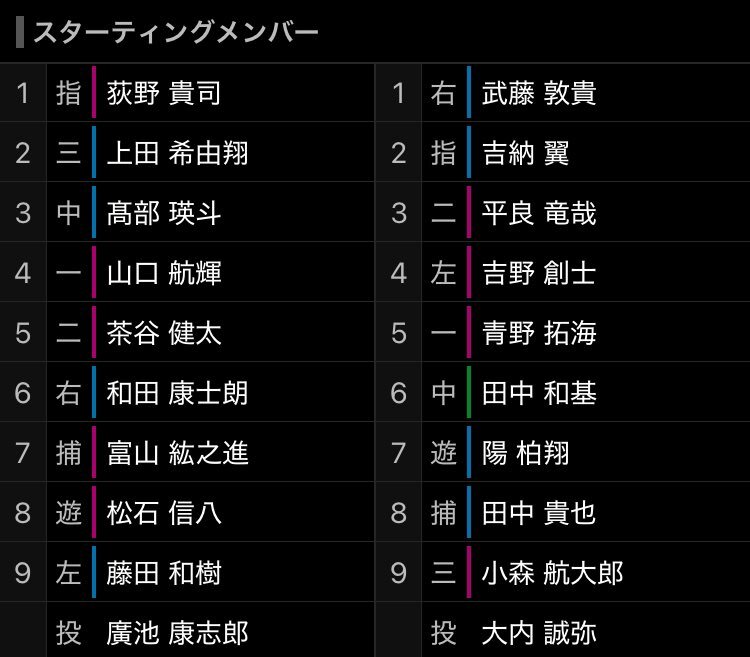Select starting pitcher 大内 誠弥
750x657 pixels.
coord(539,633)
